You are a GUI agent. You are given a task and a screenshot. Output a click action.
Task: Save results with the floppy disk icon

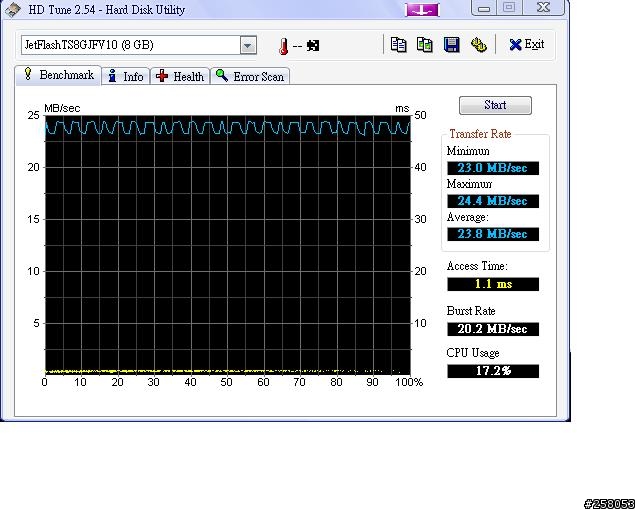[451, 45]
